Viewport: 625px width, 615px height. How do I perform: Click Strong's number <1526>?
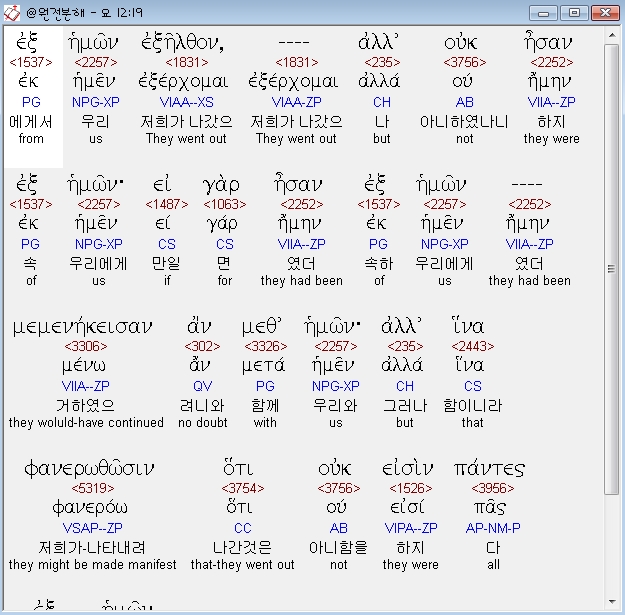coord(411,488)
